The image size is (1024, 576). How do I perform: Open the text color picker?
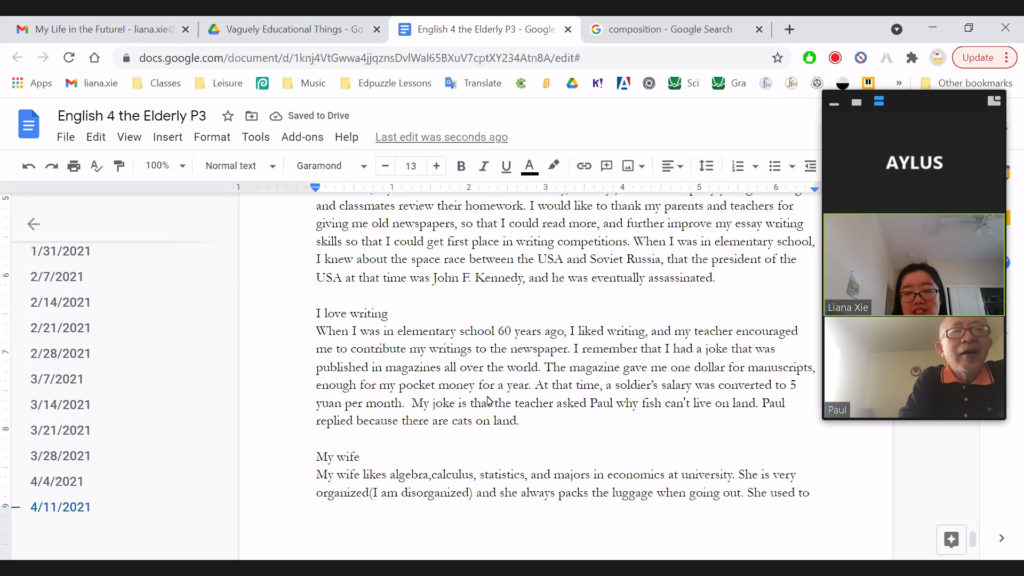click(x=530, y=166)
